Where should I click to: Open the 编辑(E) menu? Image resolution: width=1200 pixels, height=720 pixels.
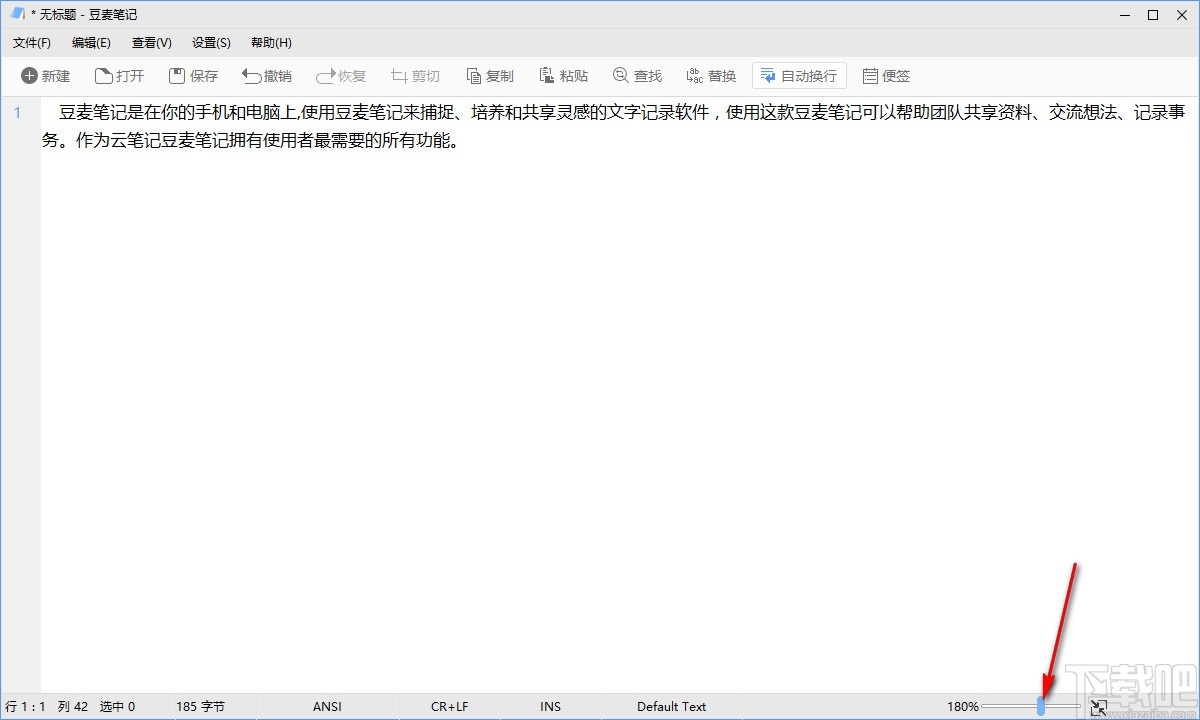click(x=92, y=43)
